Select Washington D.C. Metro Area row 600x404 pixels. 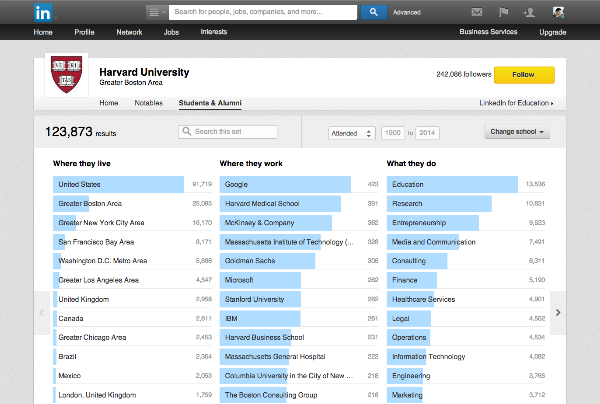coord(132,261)
